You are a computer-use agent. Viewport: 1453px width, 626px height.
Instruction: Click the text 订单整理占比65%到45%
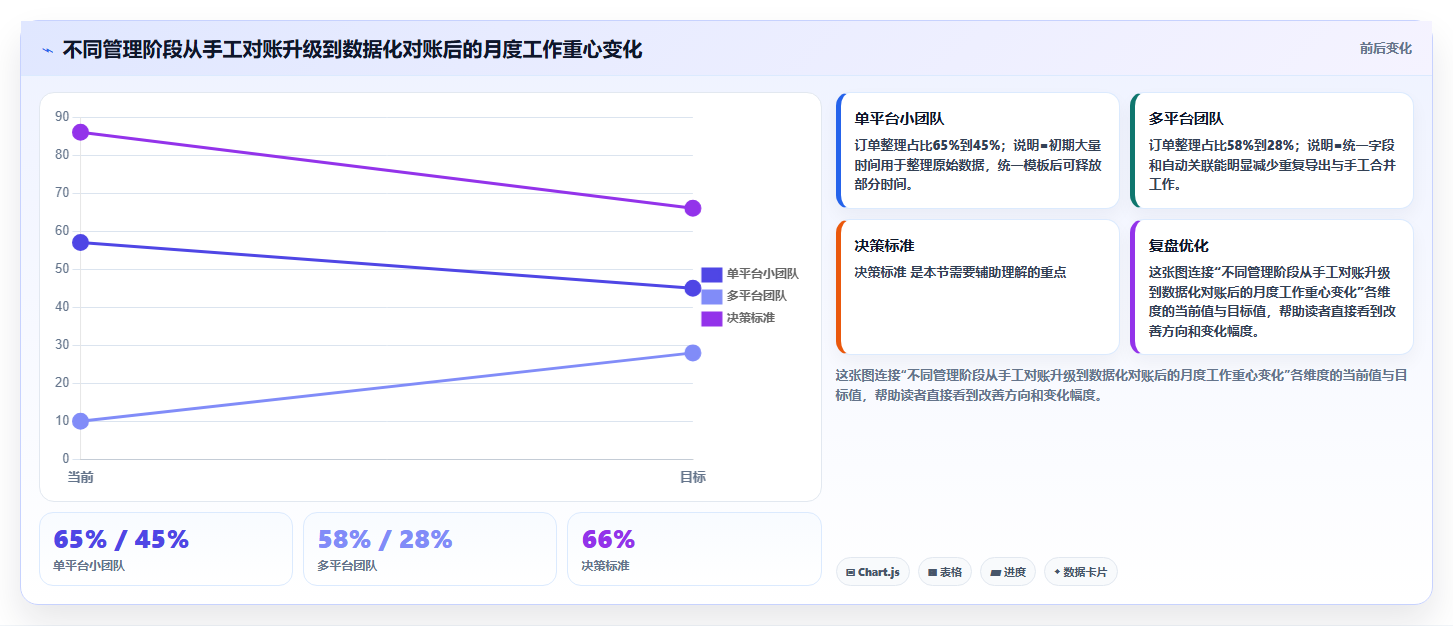(x=928, y=144)
